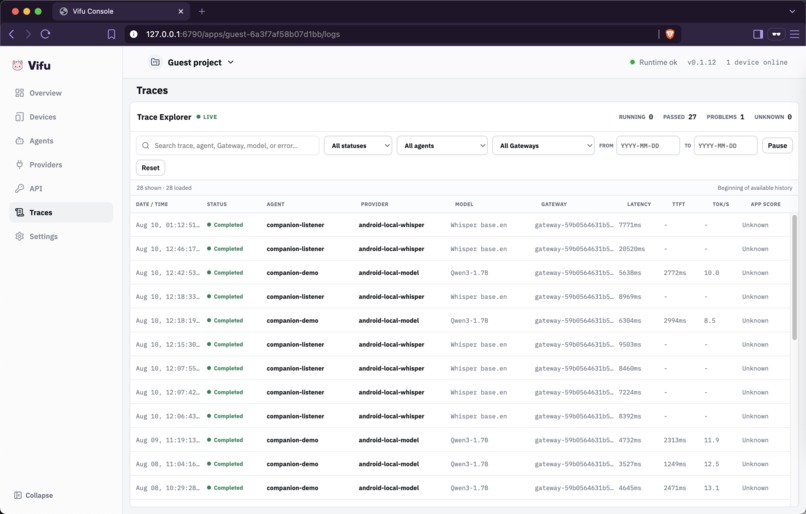Go back with browser back arrow

12,34
